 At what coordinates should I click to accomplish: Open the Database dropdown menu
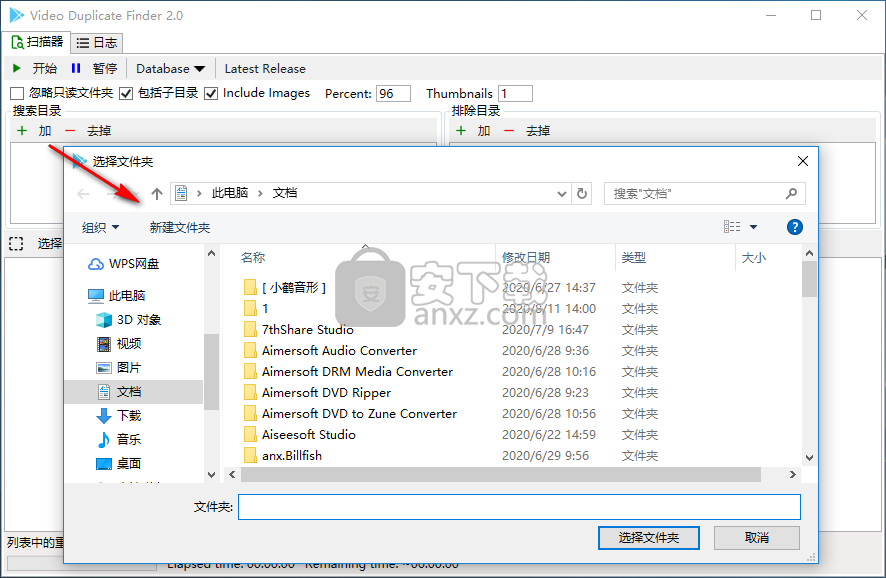coord(170,69)
